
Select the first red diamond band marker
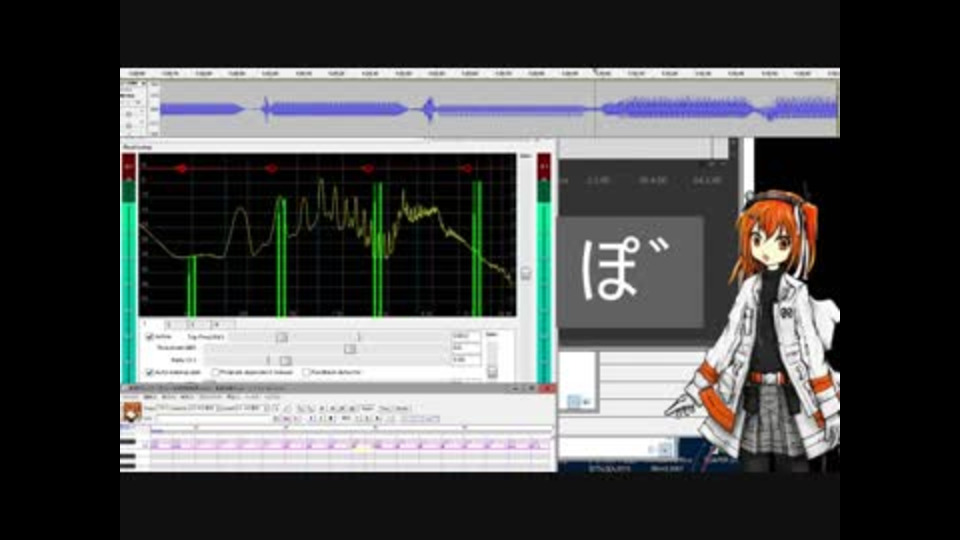click(x=181, y=168)
